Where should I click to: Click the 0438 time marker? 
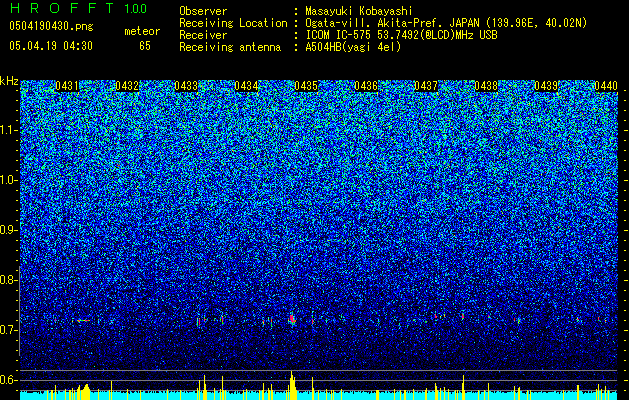pos(486,86)
